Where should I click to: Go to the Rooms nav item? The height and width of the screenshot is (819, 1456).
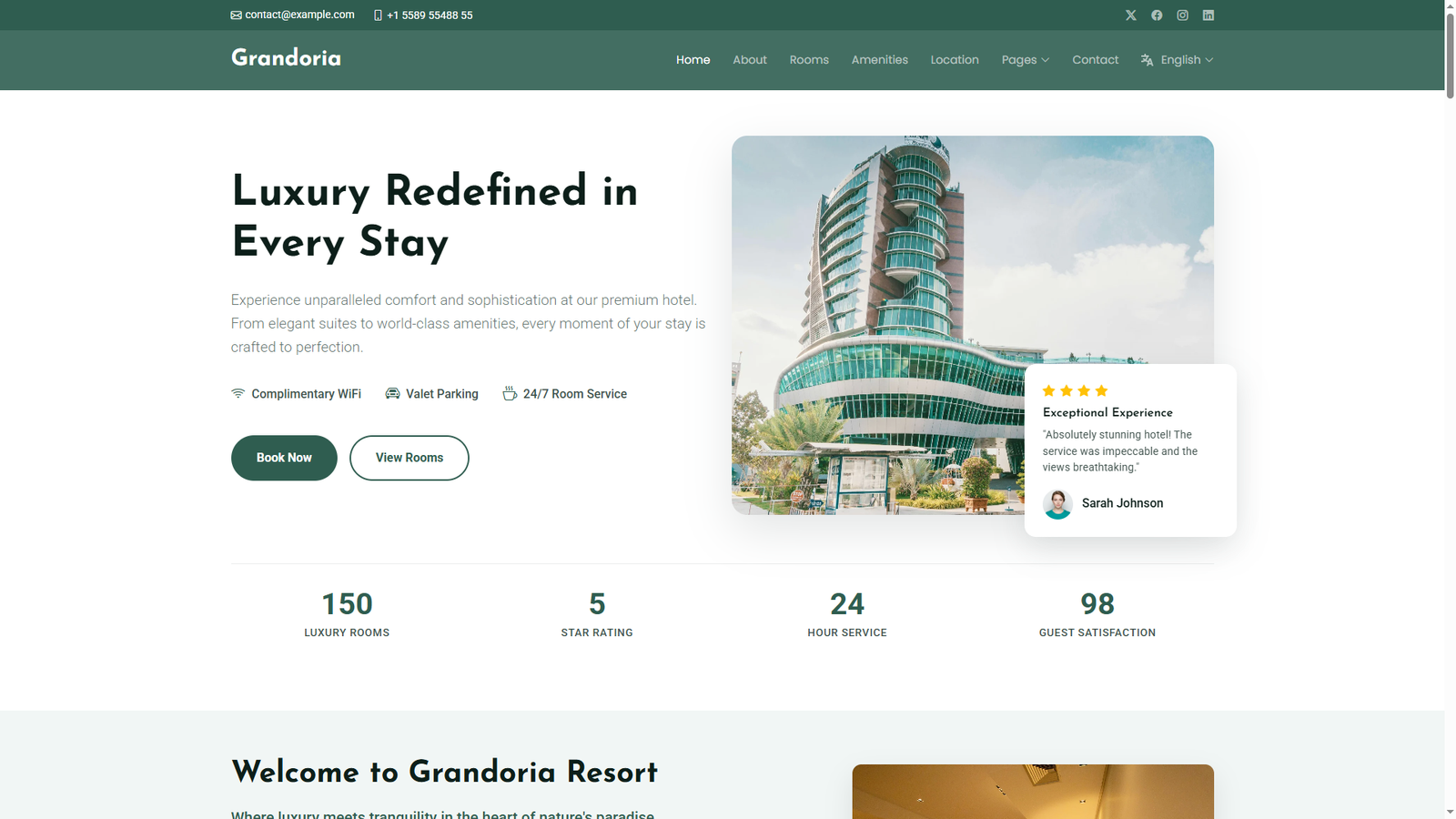tap(809, 60)
